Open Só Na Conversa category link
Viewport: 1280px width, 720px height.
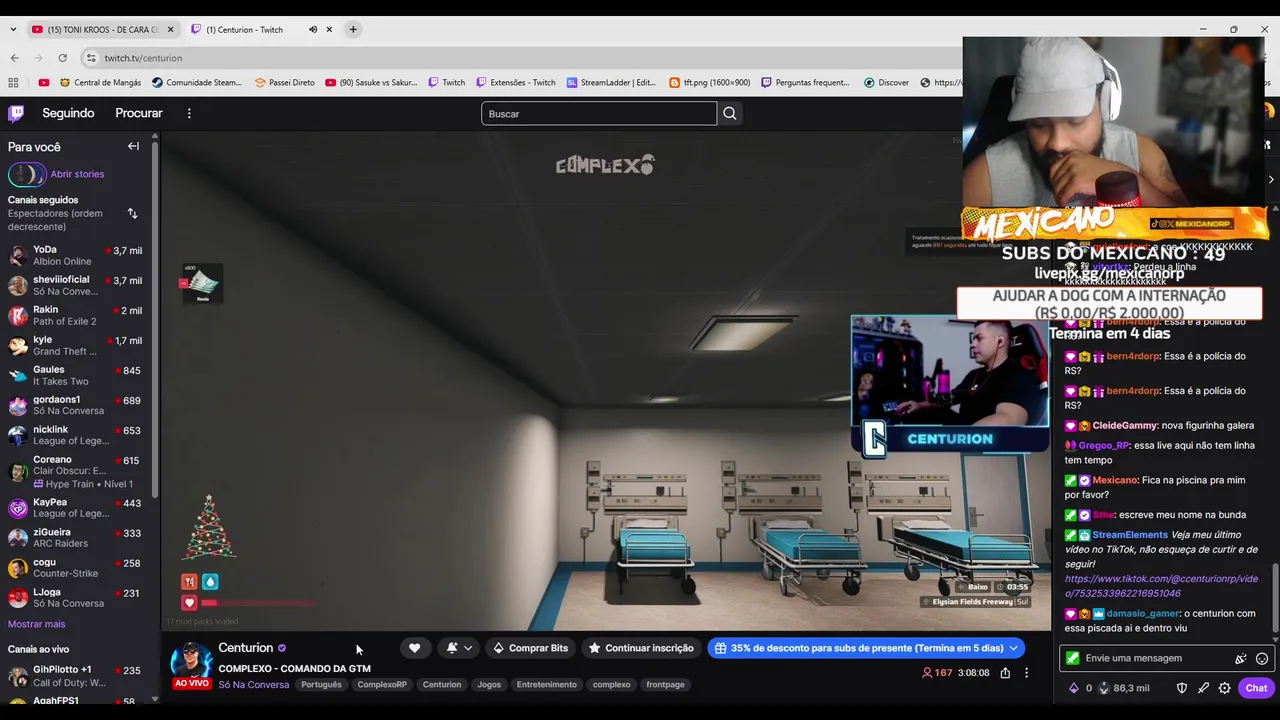[x=254, y=685]
